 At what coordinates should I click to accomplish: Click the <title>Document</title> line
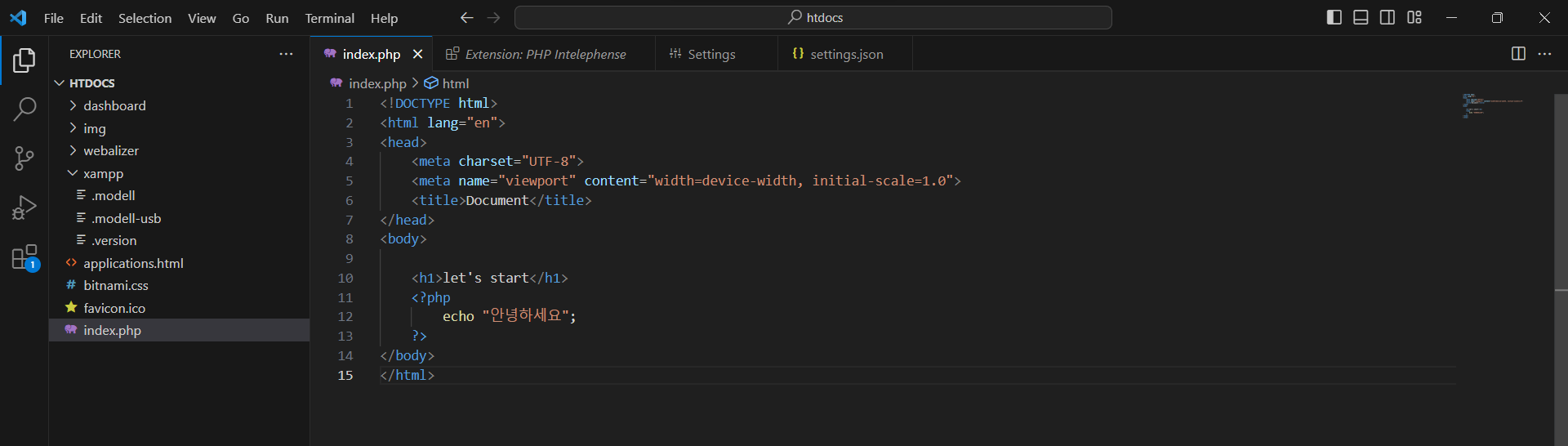click(x=501, y=200)
